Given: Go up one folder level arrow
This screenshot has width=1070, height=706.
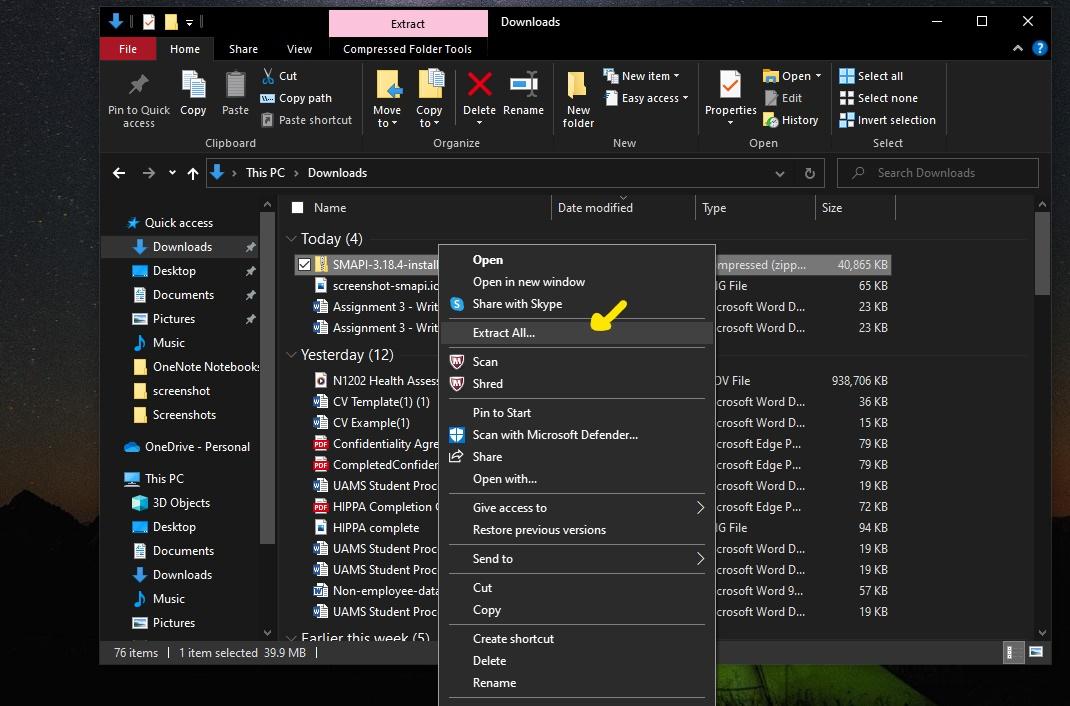Looking at the screenshot, I should (194, 173).
